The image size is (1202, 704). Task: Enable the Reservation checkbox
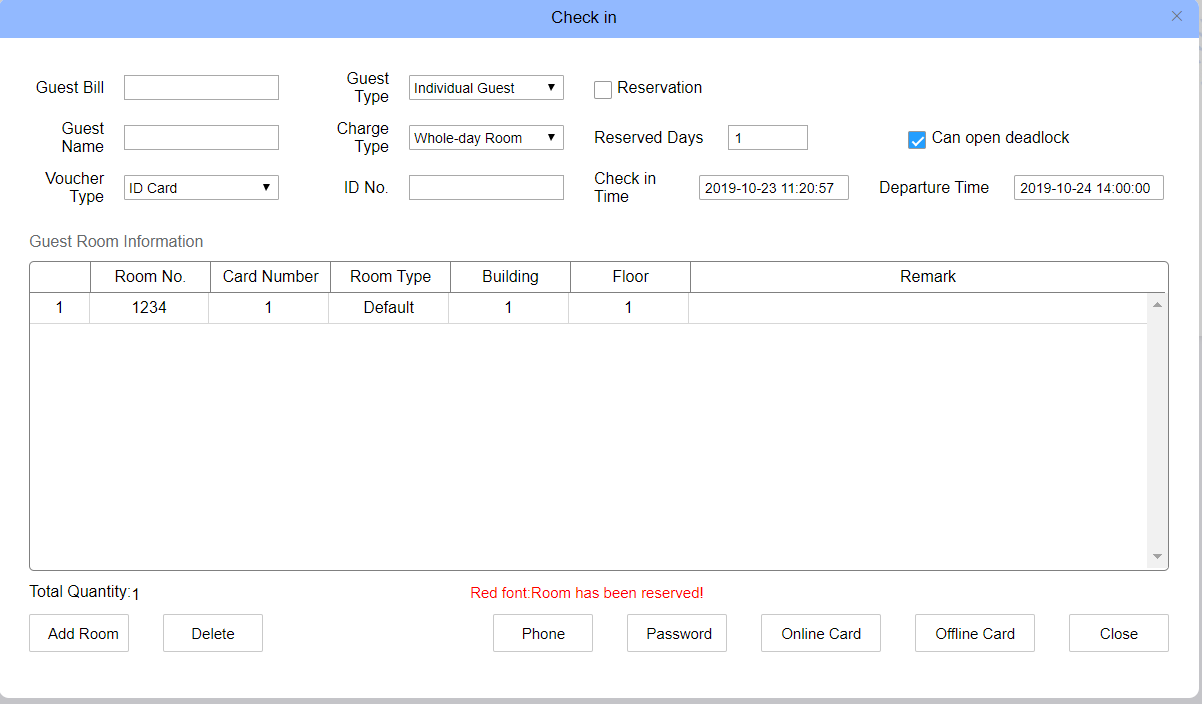[x=603, y=90]
